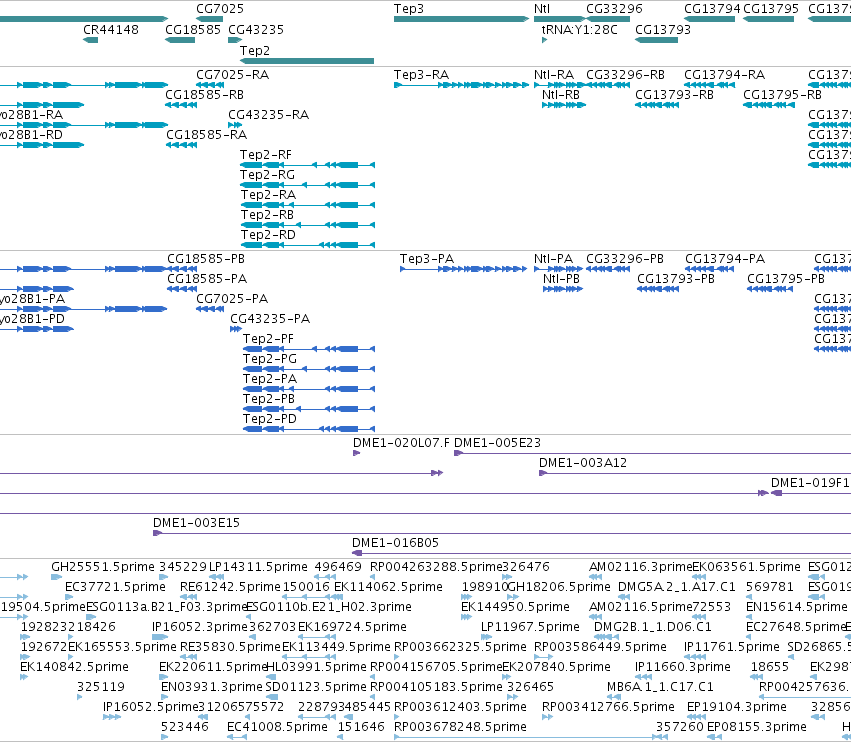The width and height of the screenshot is (851, 742).
Task: Click the Tep2-RG transcript label
Action: tap(267, 175)
